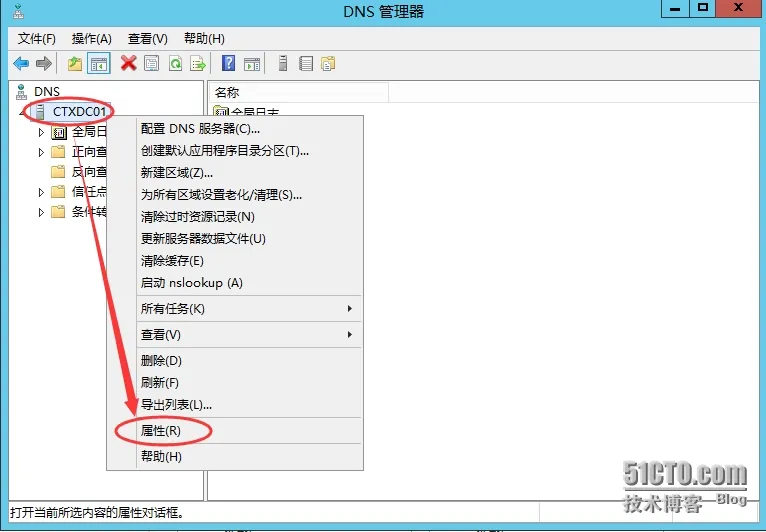Click the Back arrow toolbar icon
This screenshot has height=532, width=766.
tap(21, 64)
